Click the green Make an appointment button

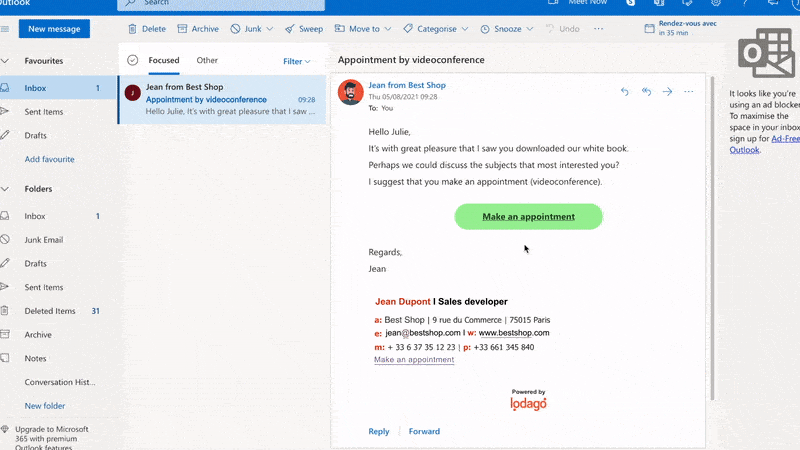coord(529,216)
